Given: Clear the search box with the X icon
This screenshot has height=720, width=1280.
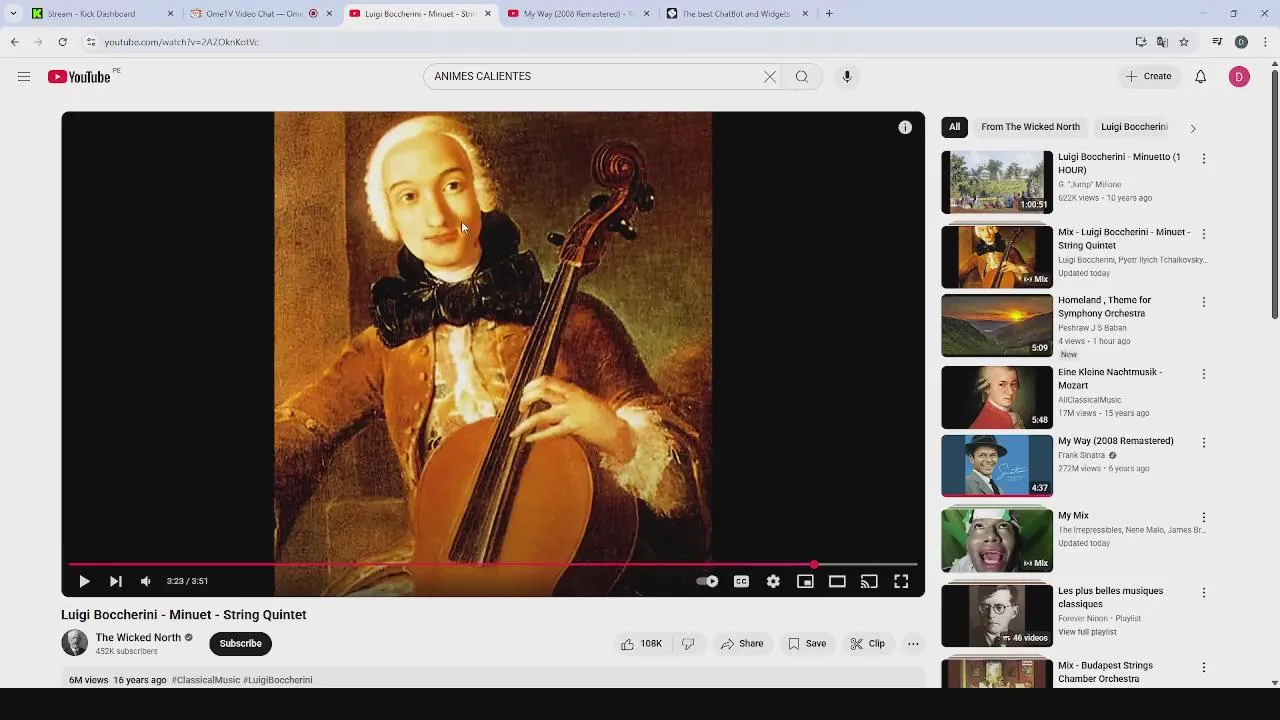Looking at the screenshot, I should [x=770, y=77].
